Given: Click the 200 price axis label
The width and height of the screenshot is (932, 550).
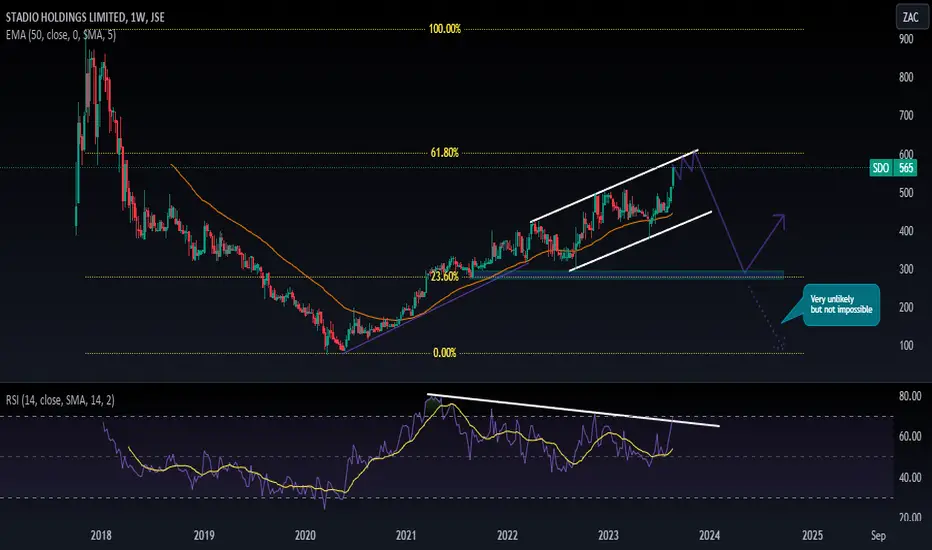Looking at the screenshot, I should tap(906, 307).
